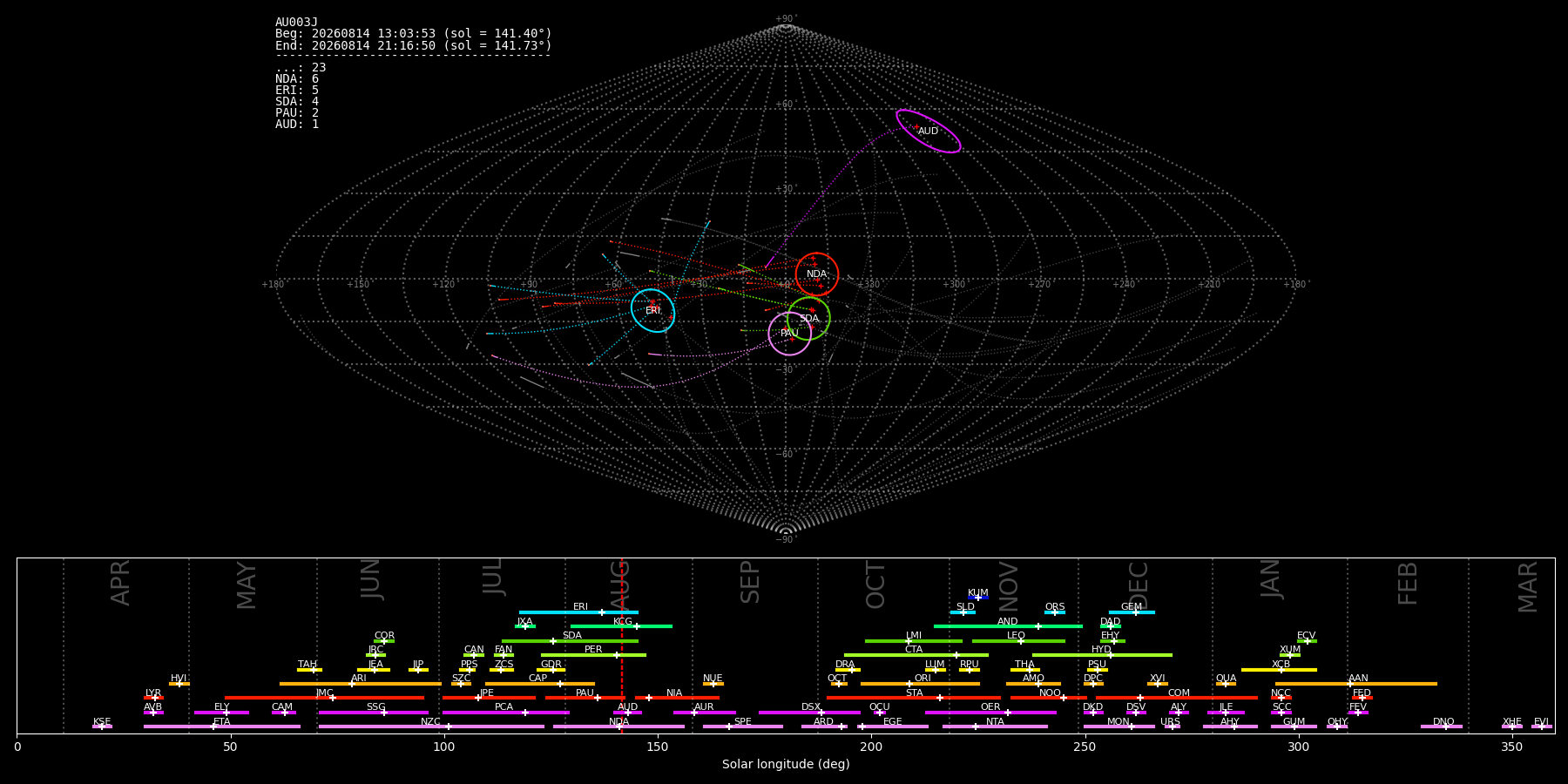Select the XCB shower bar in timeline
This screenshot has width=1568, height=784.
(1279, 669)
